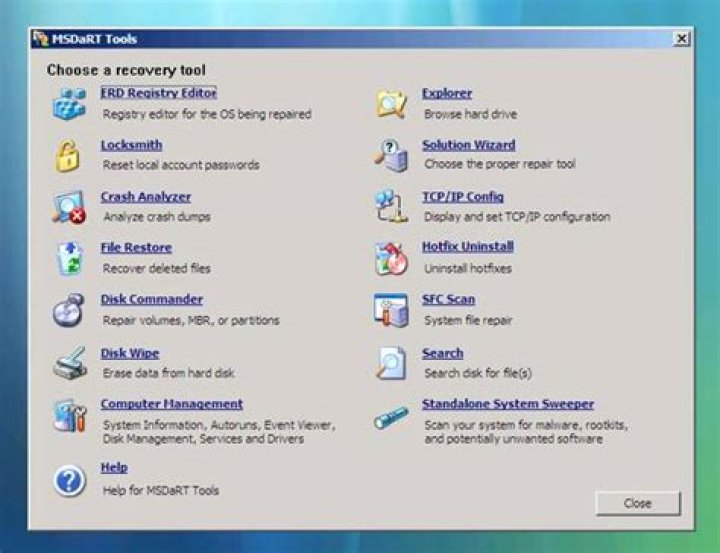Screen dimensions: 720x553
Task: Launch Standalone System Sweeper link
Action: pyautogui.click(x=508, y=404)
